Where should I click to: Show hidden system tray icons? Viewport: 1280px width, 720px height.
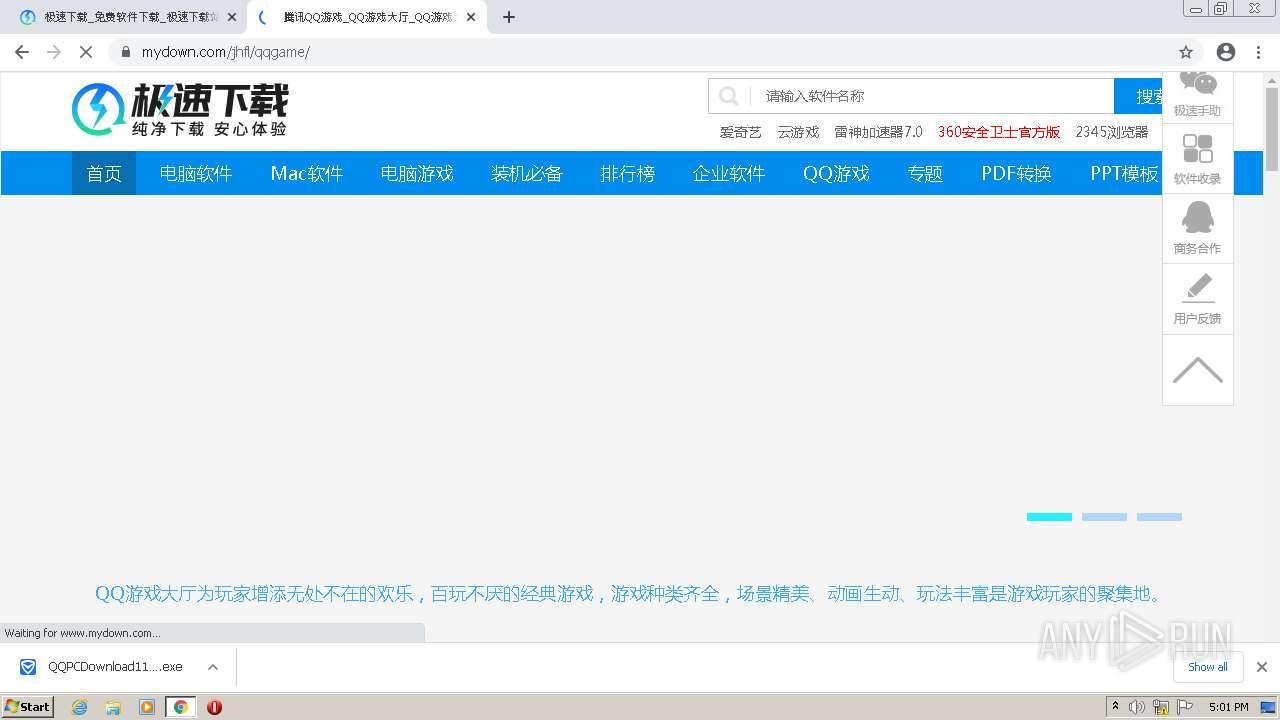coord(1115,707)
